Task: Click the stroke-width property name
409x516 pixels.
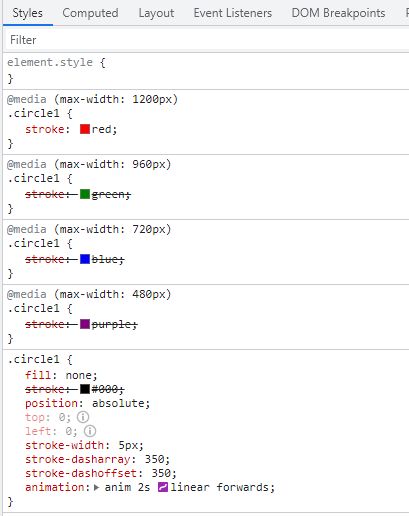Action: click(65, 445)
